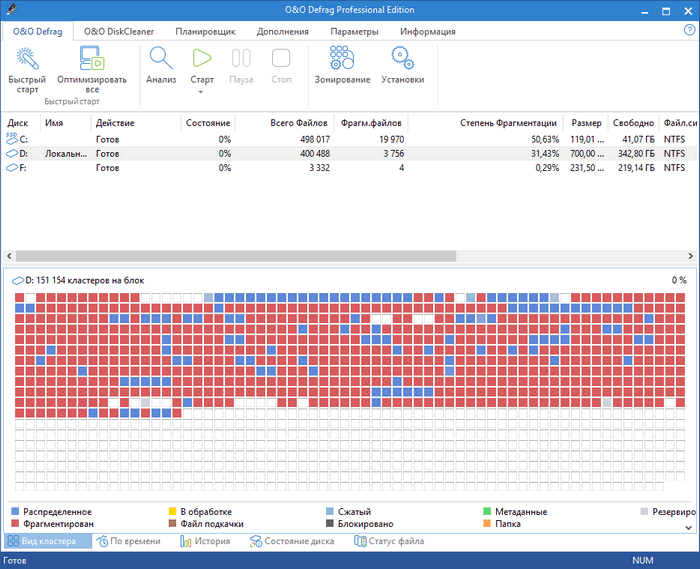This screenshot has width=700, height=569.
Task: Click the horizontal scrollbar right arrow
Action: [x=690, y=256]
